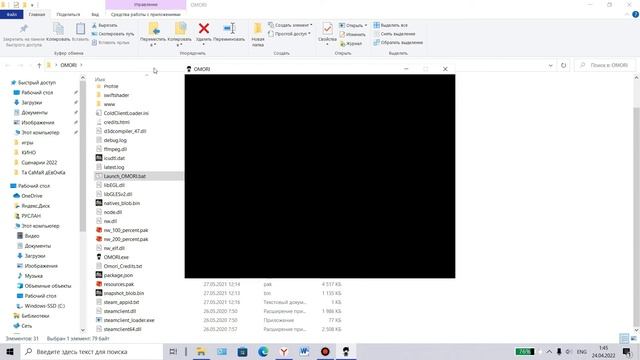The image size is (640, 360).
Task: Go up one folder with the up arrow
Action: point(39,65)
